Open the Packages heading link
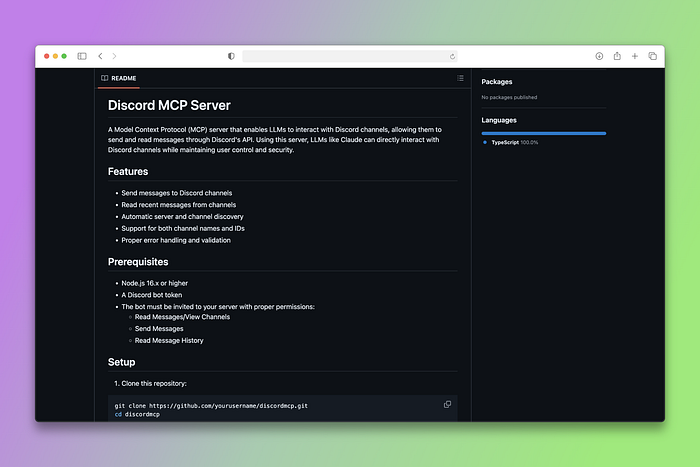 [496, 82]
